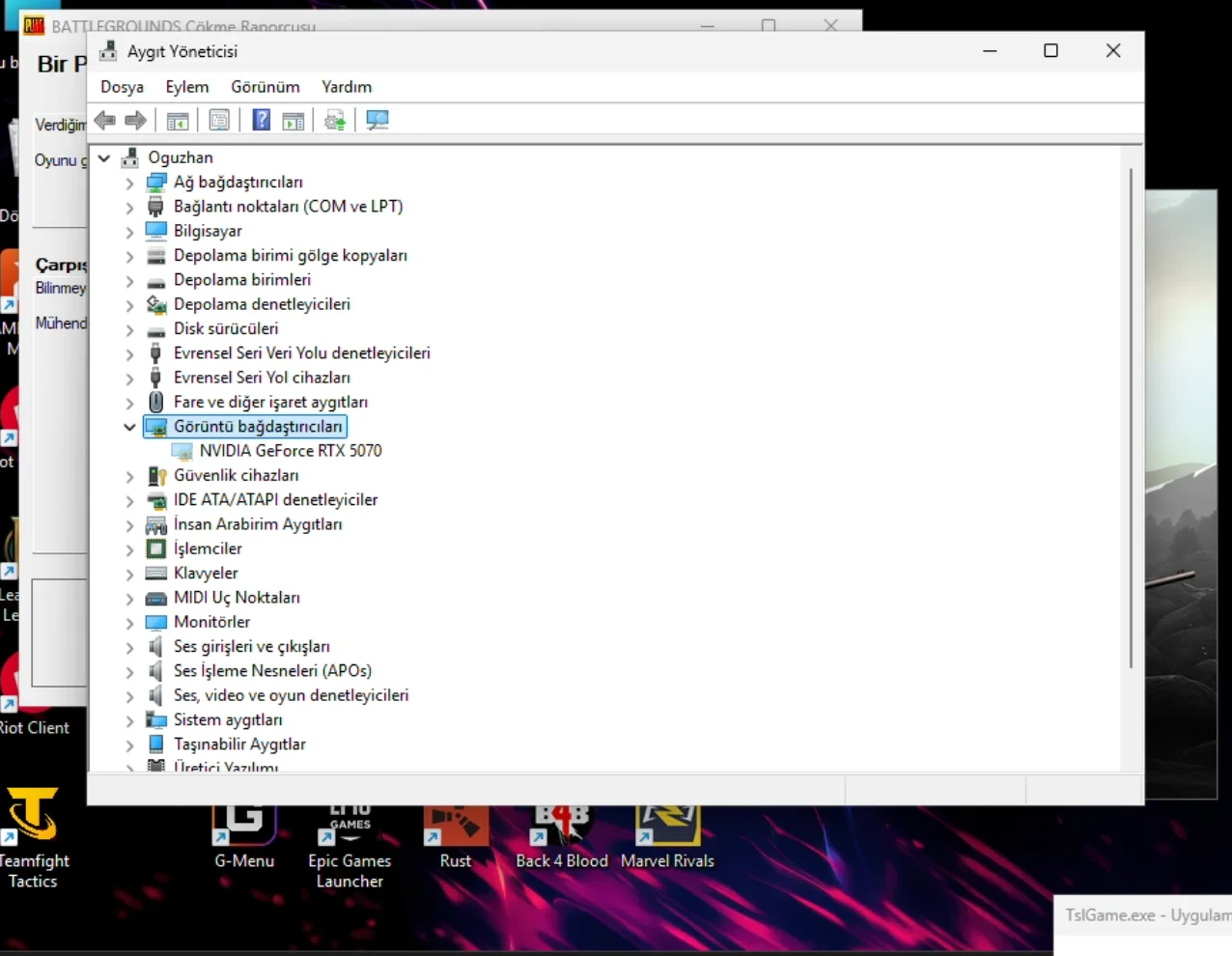
Task: Open the Yardım menu
Action: click(347, 87)
